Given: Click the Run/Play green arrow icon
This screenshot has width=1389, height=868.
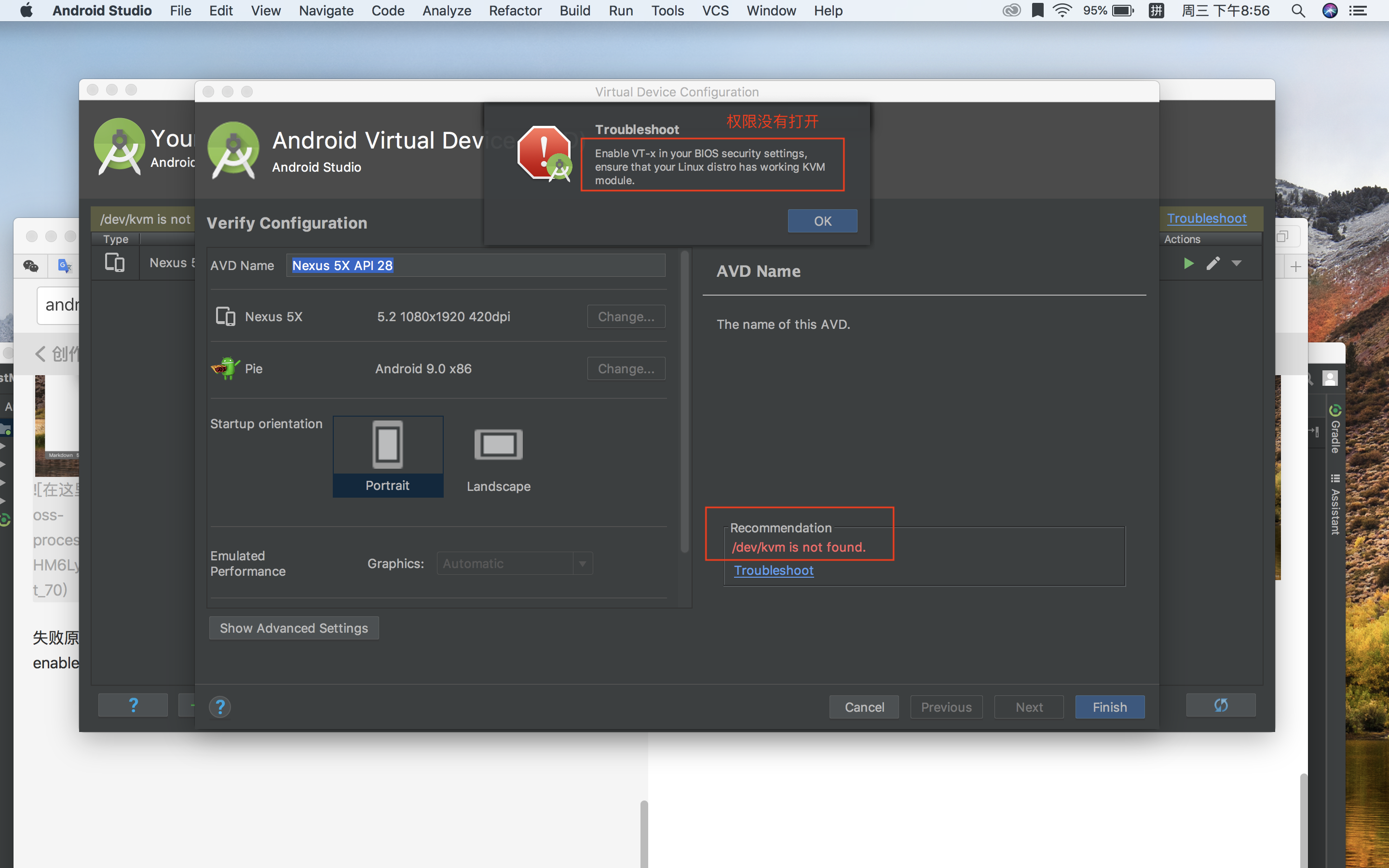Looking at the screenshot, I should click(x=1189, y=262).
